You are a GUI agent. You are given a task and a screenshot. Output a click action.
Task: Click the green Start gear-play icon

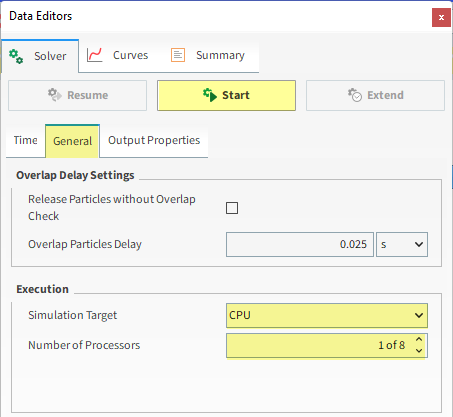click(210, 95)
